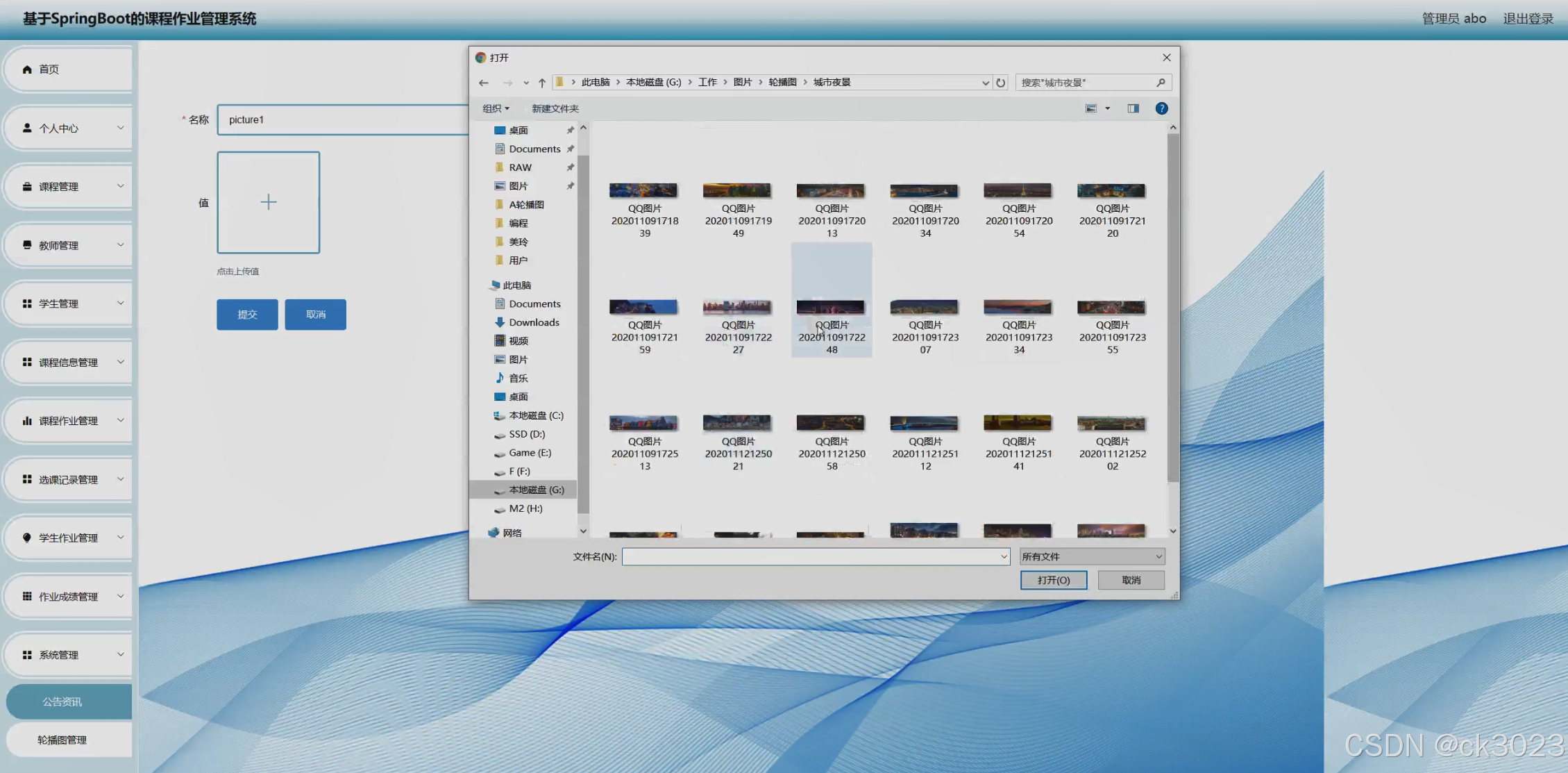Select 轮播图管理 in the sidebar
Image resolution: width=1568 pixels, height=773 pixels.
tap(62, 740)
